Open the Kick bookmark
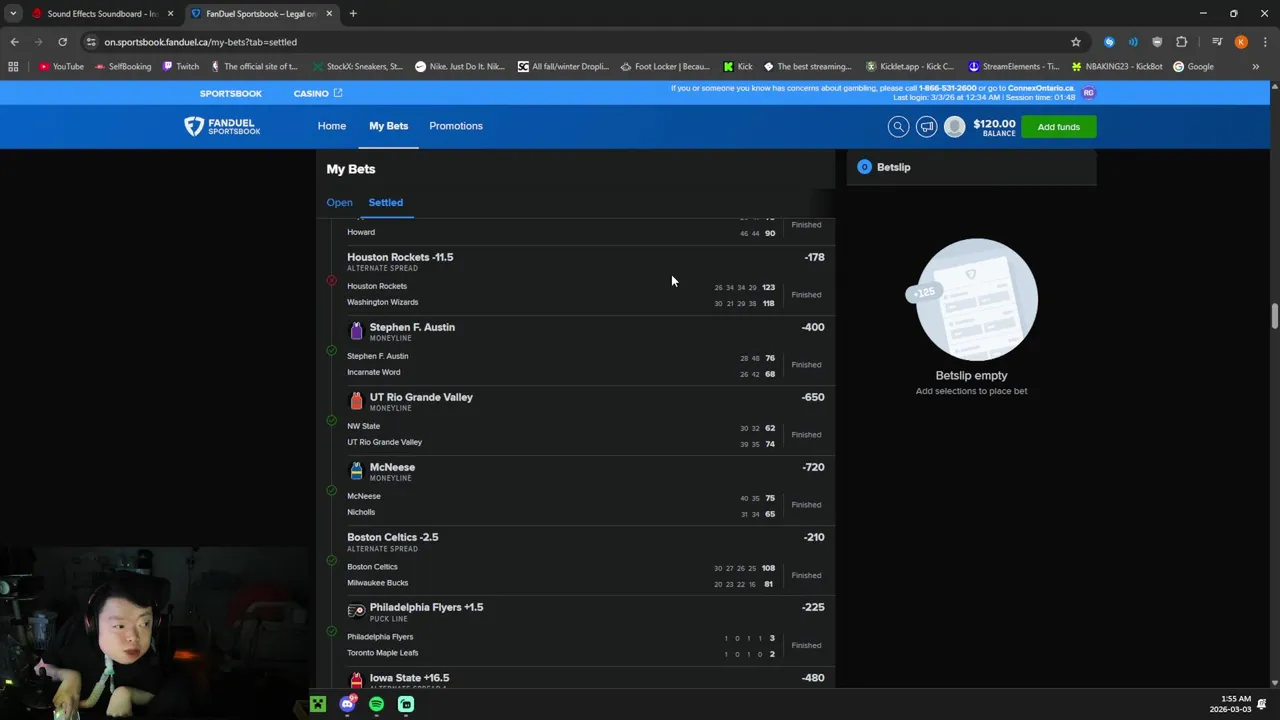1280x720 pixels. pyautogui.click(x=738, y=67)
